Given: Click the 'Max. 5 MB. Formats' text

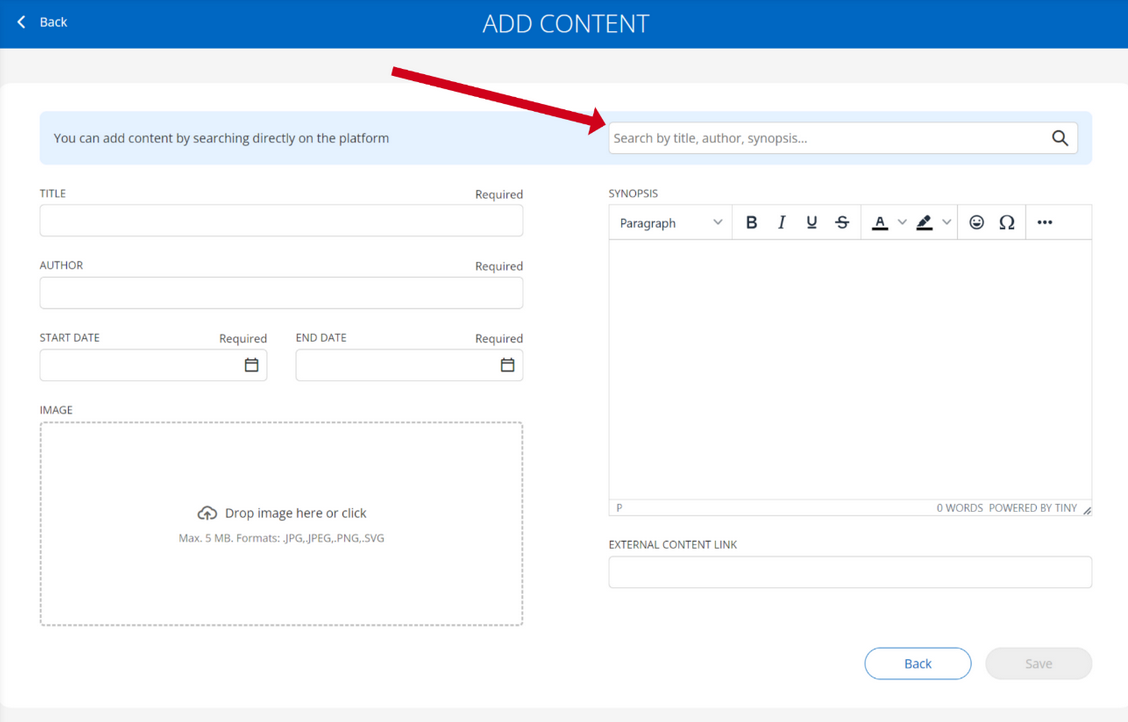Looking at the screenshot, I should (x=281, y=538).
